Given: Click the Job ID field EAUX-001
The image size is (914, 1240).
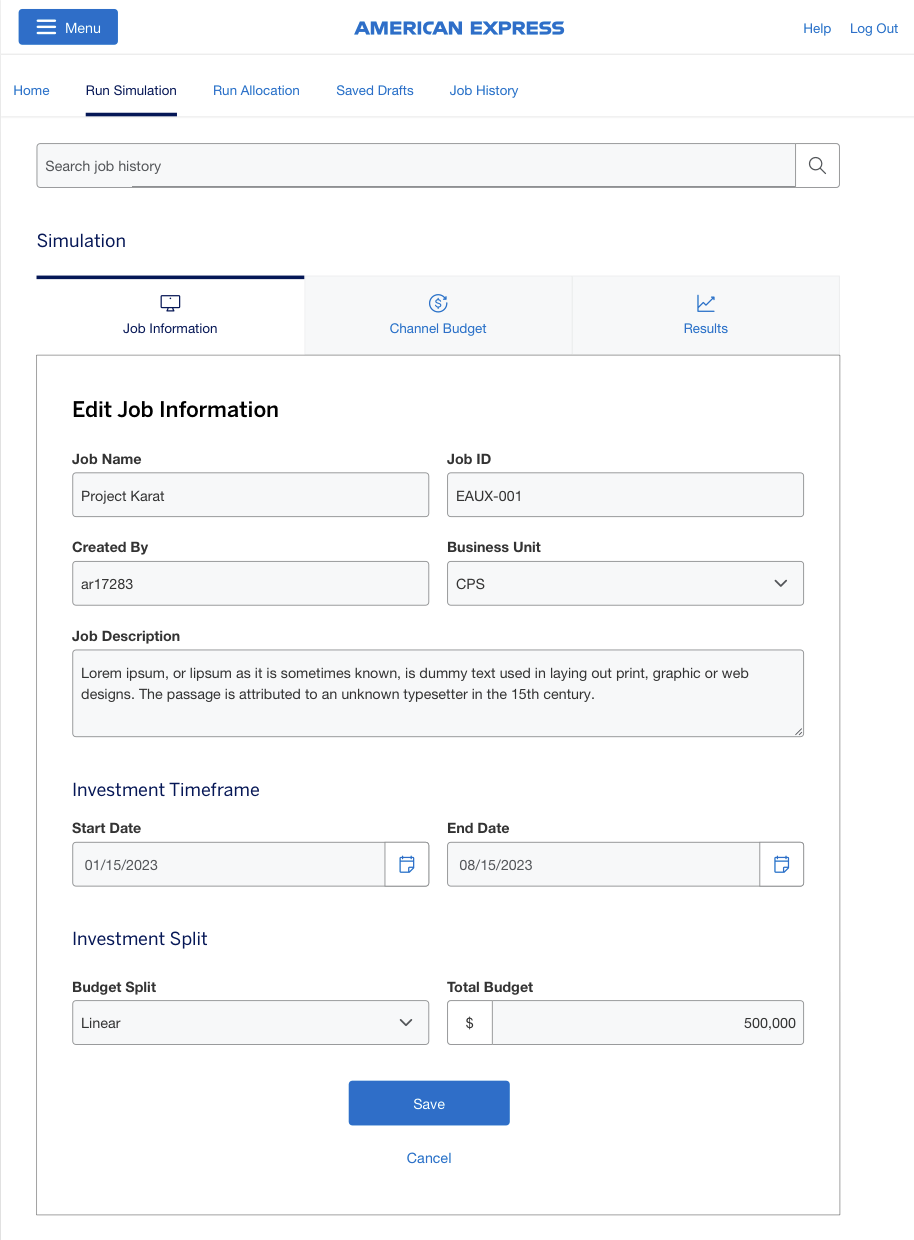Looking at the screenshot, I should (625, 495).
